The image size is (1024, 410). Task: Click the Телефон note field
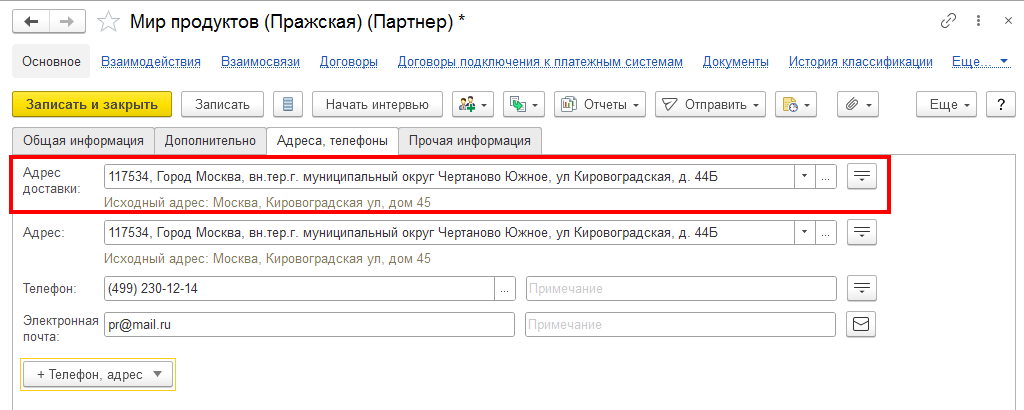[680, 288]
